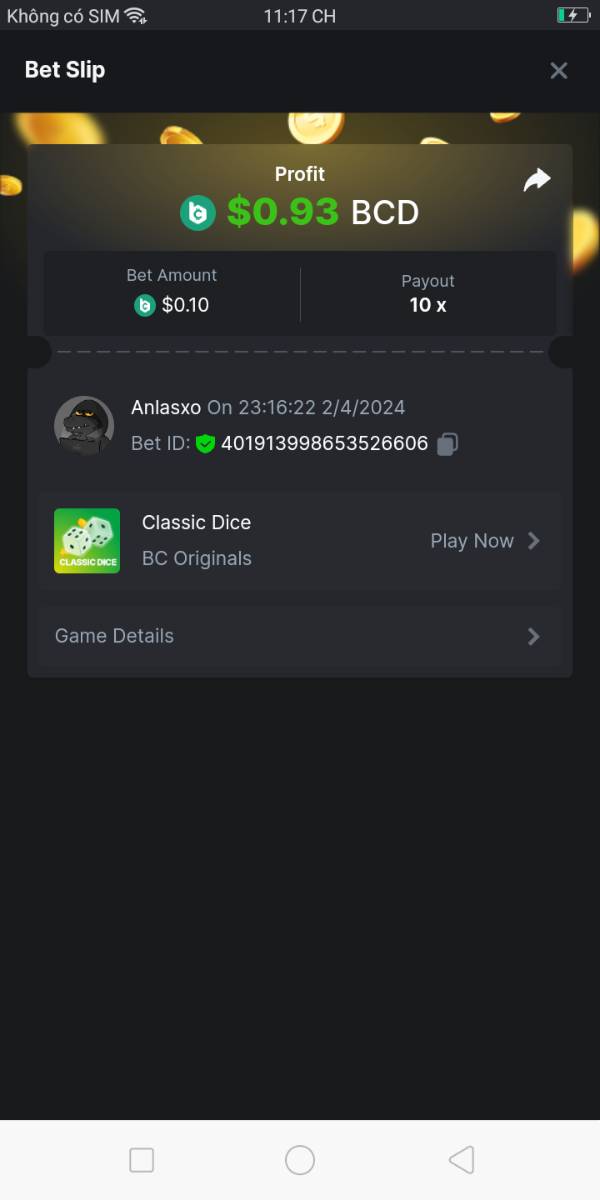The width and height of the screenshot is (600, 1200).
Task: Click the Game Details chevron arrow
Action: (x=534, y=636)
